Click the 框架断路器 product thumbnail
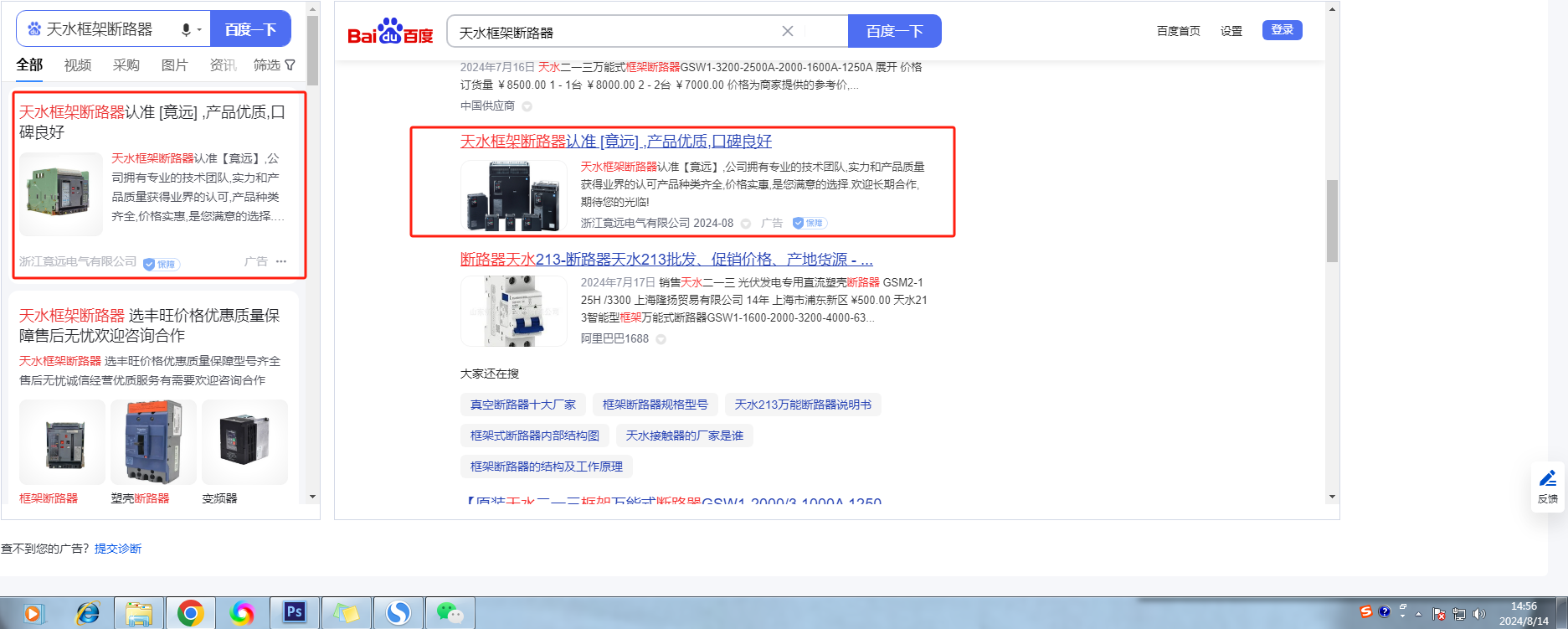This screenshot has height=629, width=1568. [62, 442]
